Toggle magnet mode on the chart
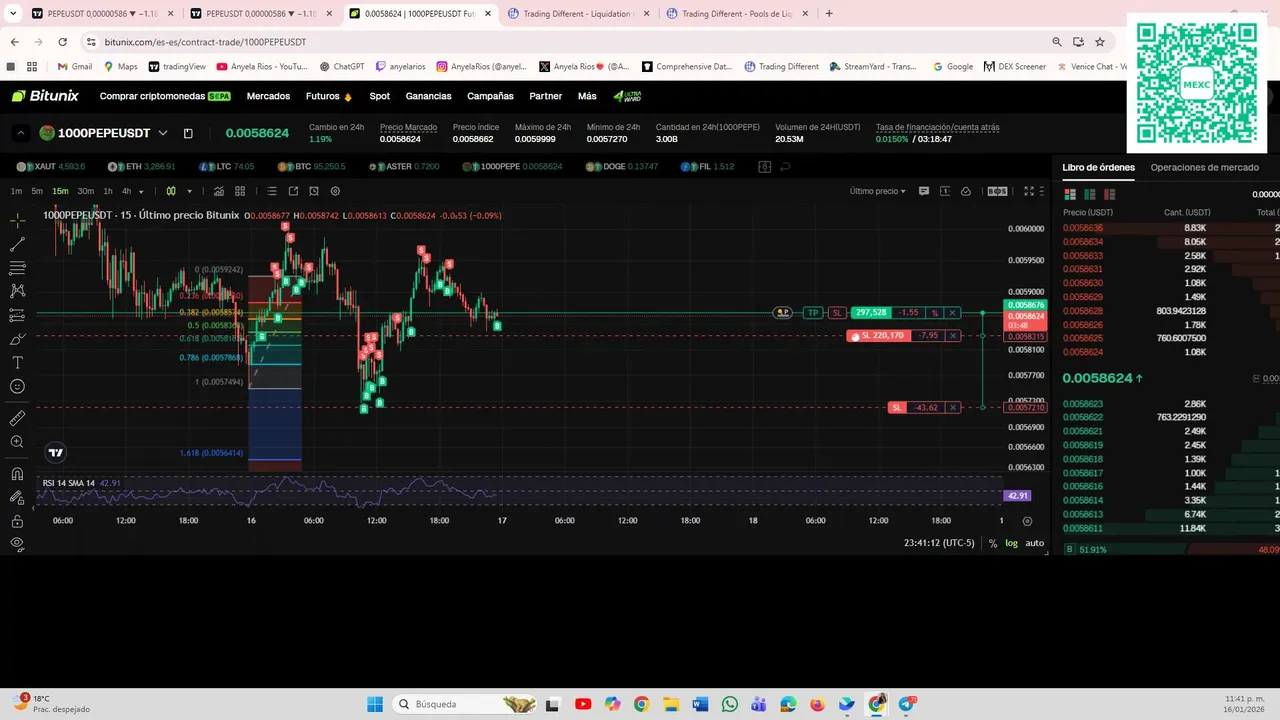Viewport: 1280px width, 720px height. click(17, 474)
